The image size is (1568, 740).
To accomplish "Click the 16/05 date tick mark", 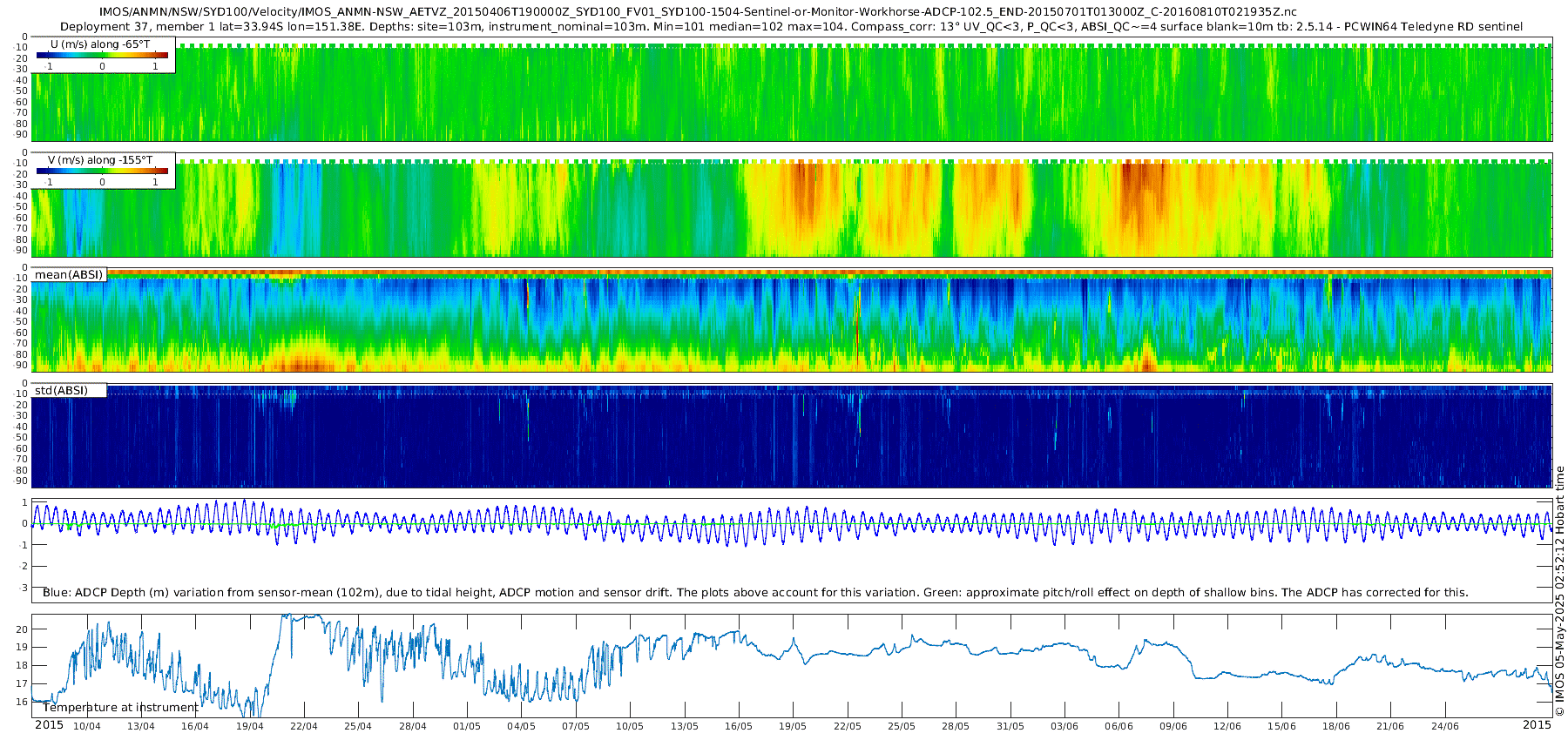I will click(x=739, y=726).
